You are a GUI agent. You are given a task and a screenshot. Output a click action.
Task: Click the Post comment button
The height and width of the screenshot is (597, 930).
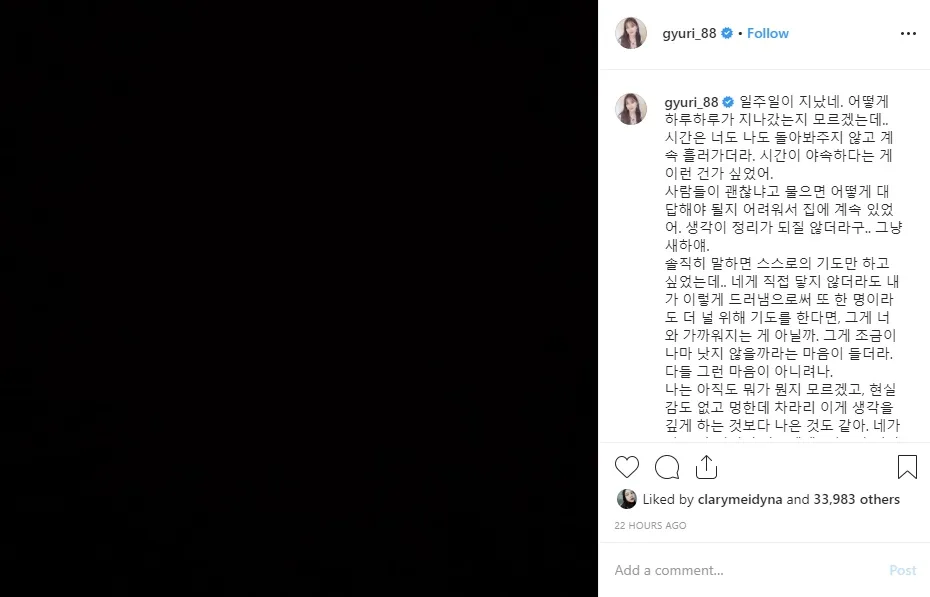tap(903, 570)
